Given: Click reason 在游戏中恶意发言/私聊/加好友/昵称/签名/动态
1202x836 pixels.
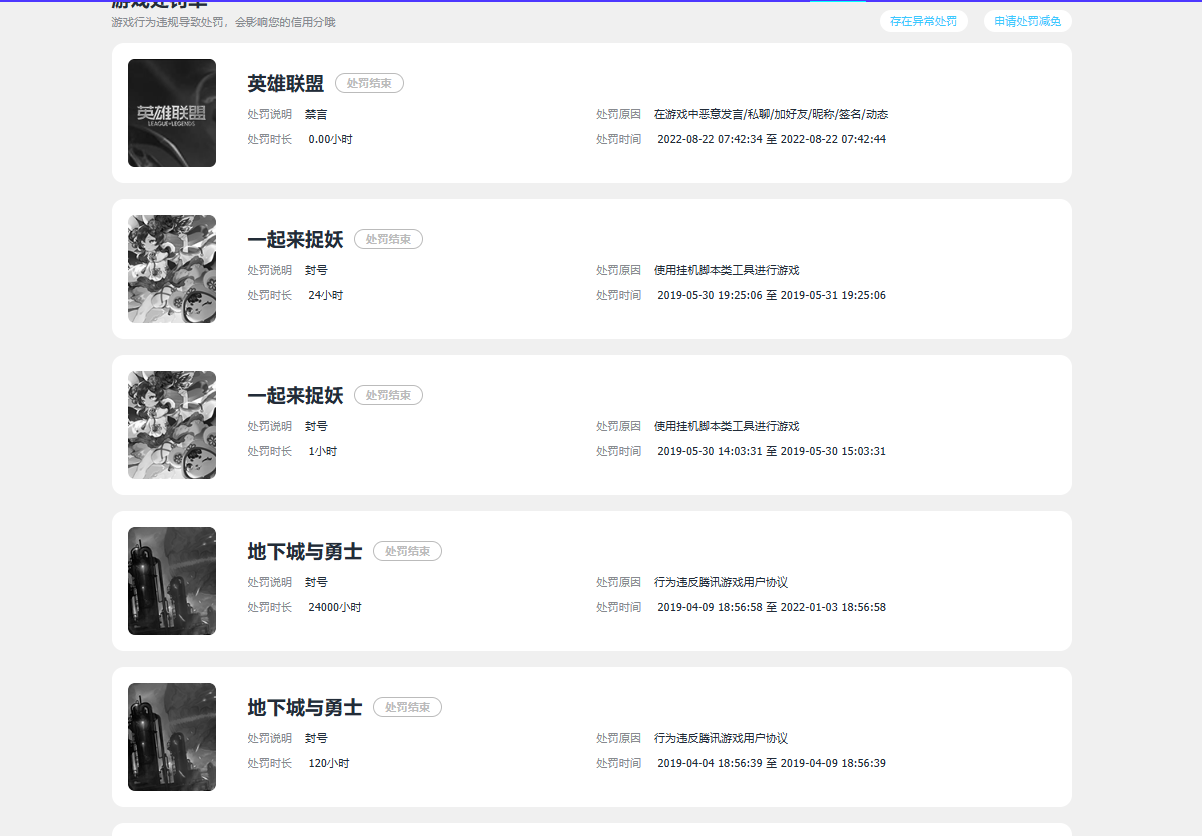Looking at the screenshot, I should click(771, 114).
